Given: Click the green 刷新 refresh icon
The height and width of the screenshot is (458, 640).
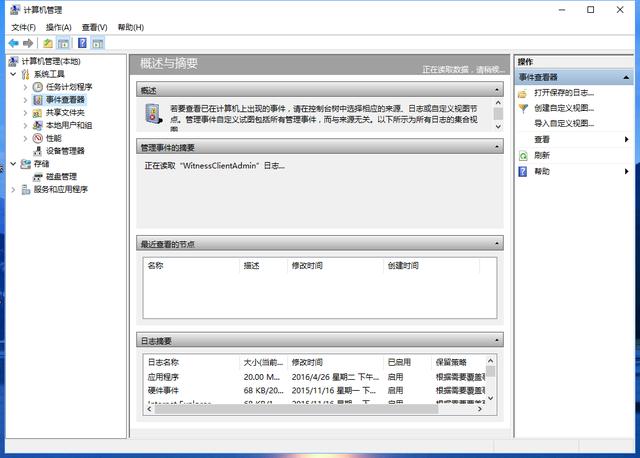Looking at the screenshot, I should point(523,156).
